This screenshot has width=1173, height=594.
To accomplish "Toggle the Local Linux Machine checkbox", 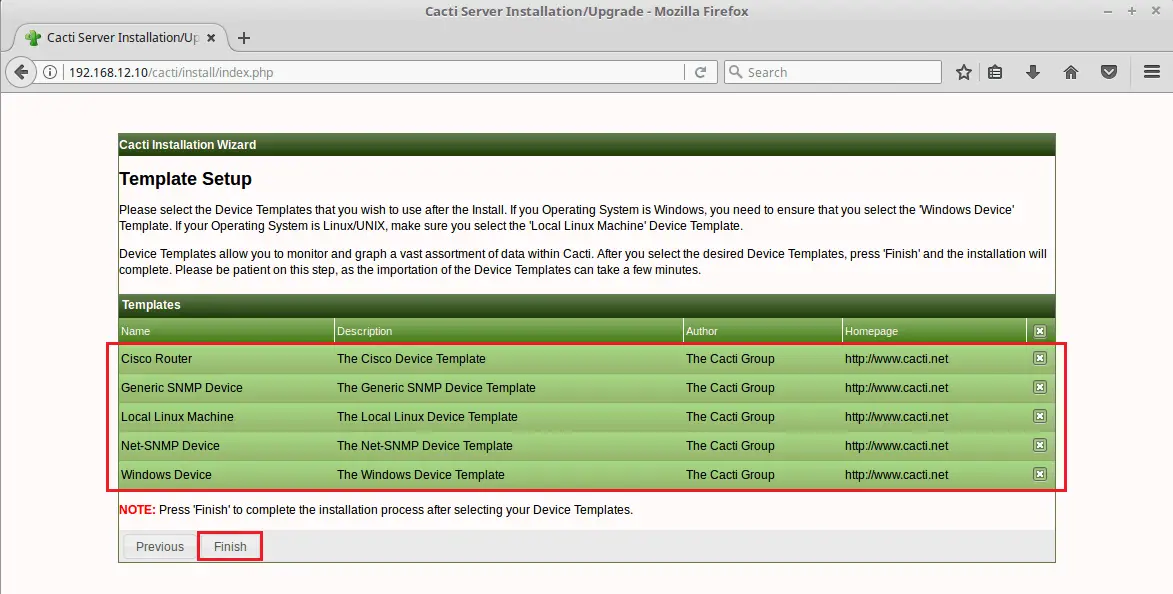I will pos(1039,416).
